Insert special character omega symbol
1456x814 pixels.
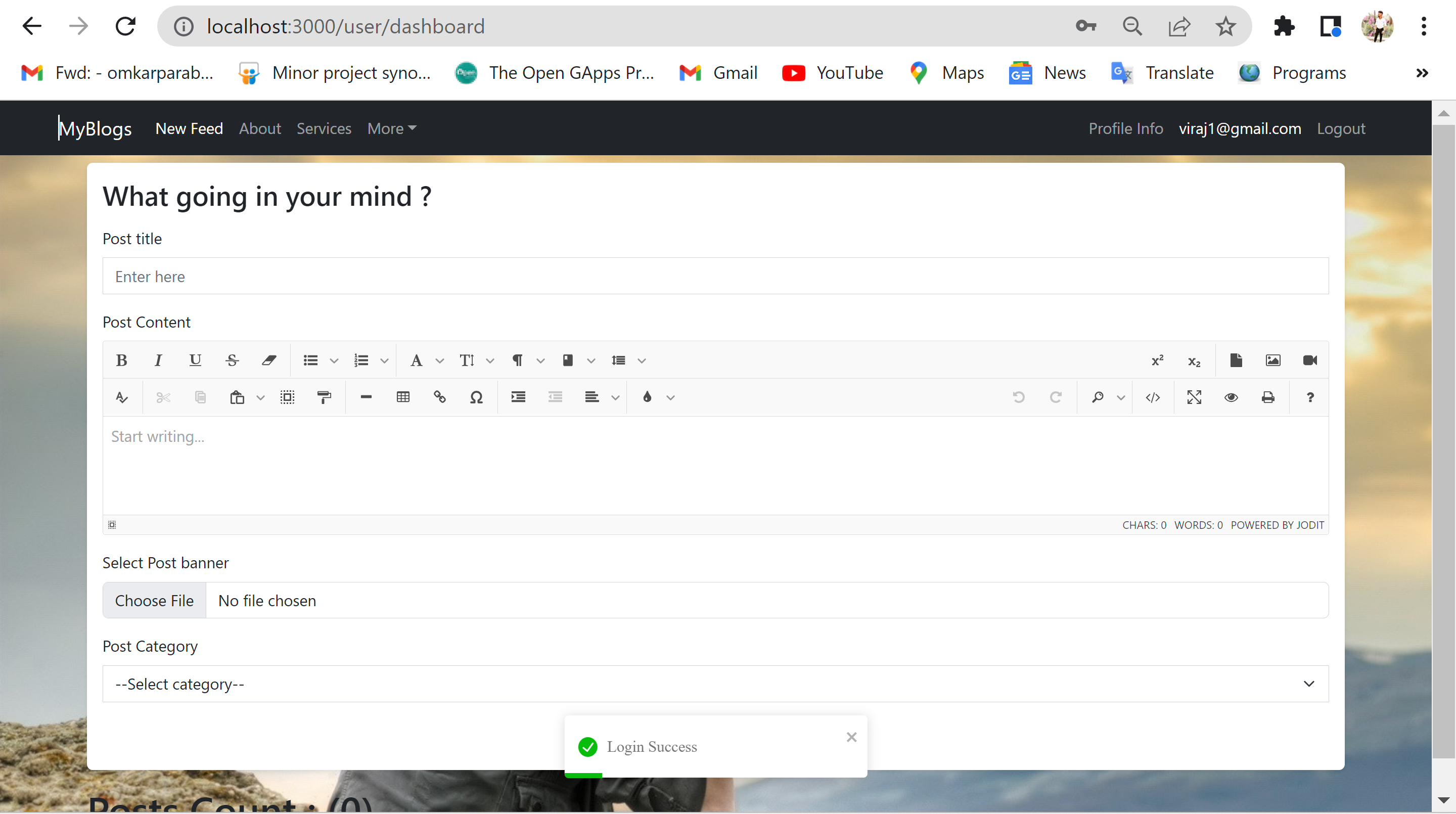pyautogui.click(x=476, y=397)
